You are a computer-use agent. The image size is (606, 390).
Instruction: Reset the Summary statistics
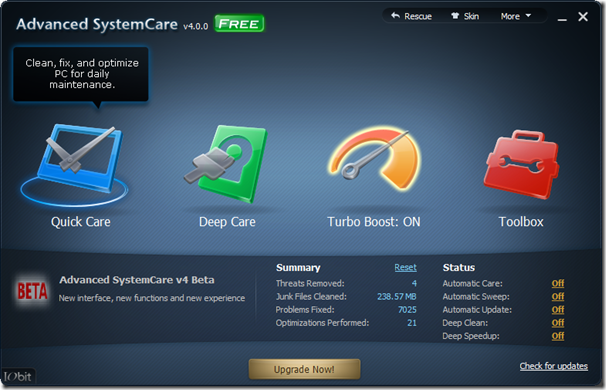405,267
